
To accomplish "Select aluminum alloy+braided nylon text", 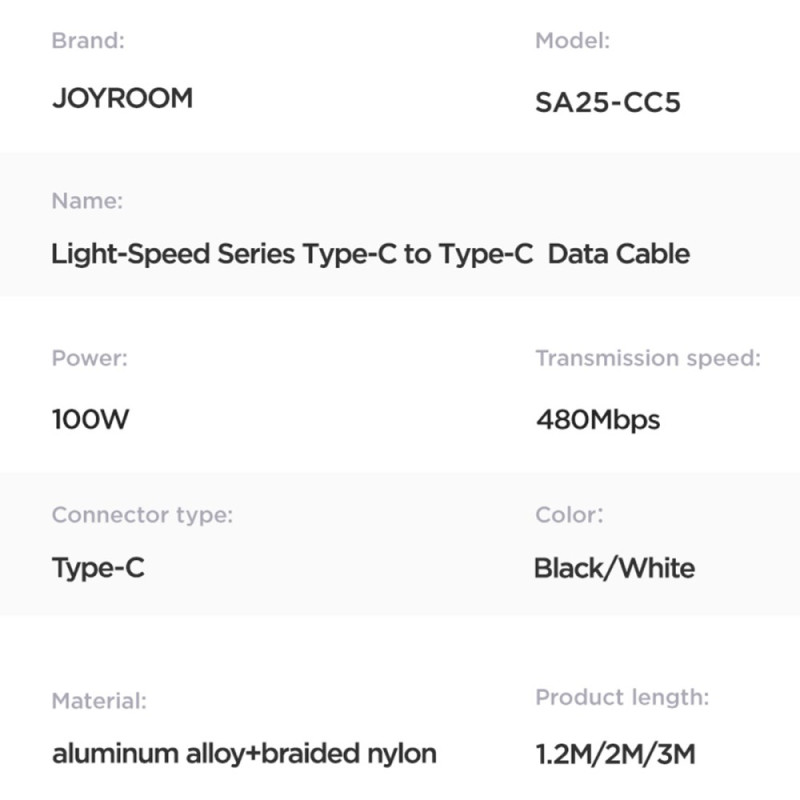I will (244, 754).
